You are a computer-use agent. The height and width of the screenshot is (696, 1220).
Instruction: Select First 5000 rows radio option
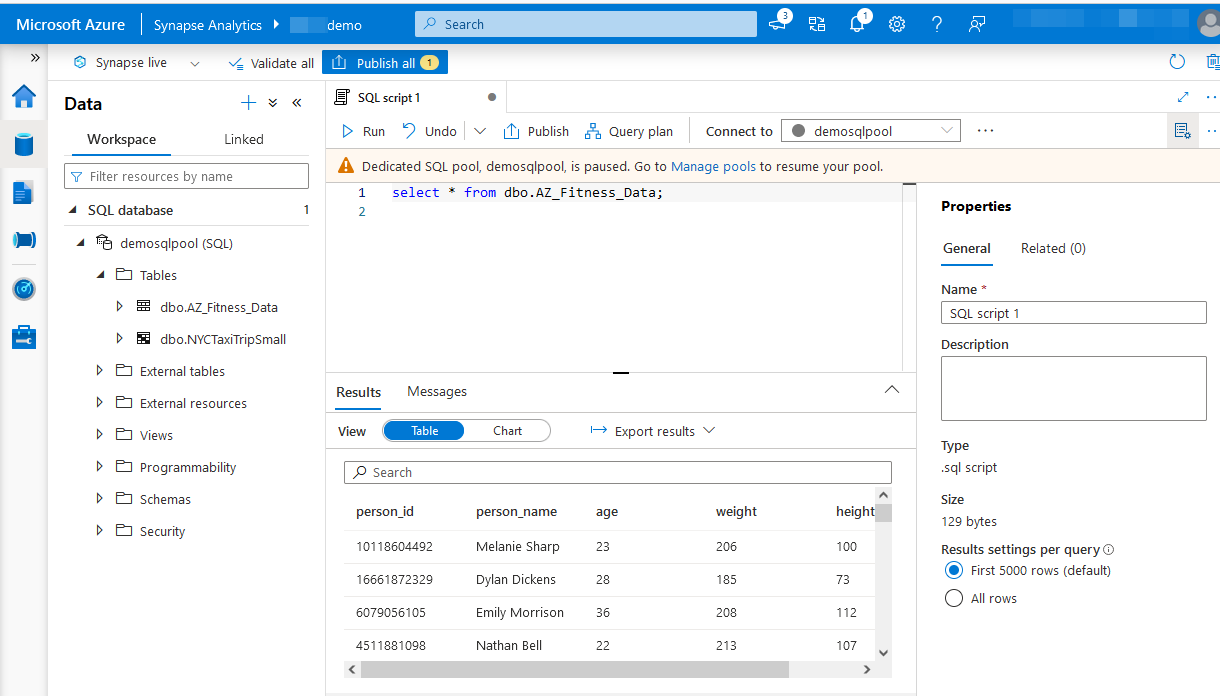[x=953, y=570]
